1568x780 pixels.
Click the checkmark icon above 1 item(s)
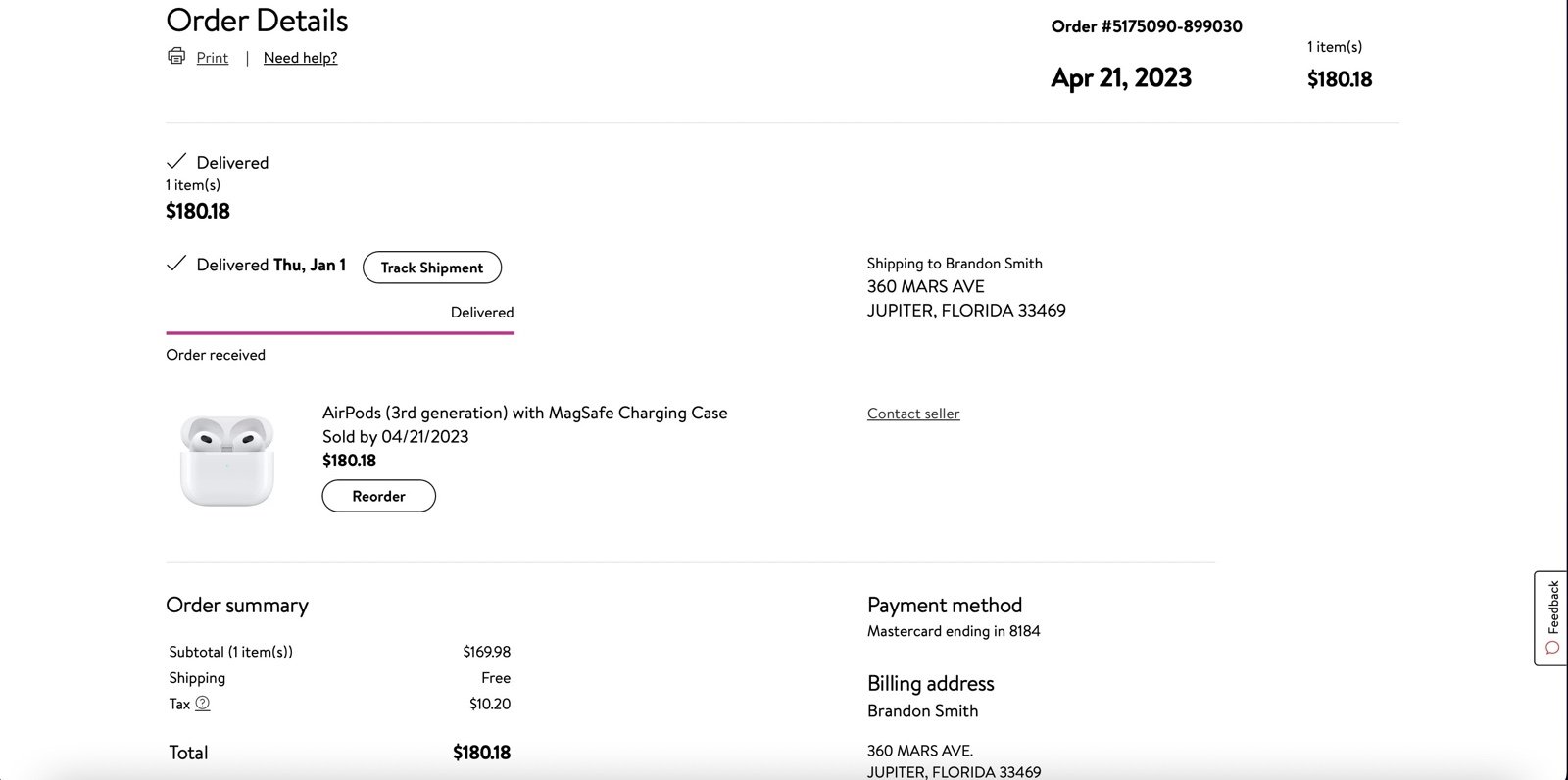click(176, 161)
